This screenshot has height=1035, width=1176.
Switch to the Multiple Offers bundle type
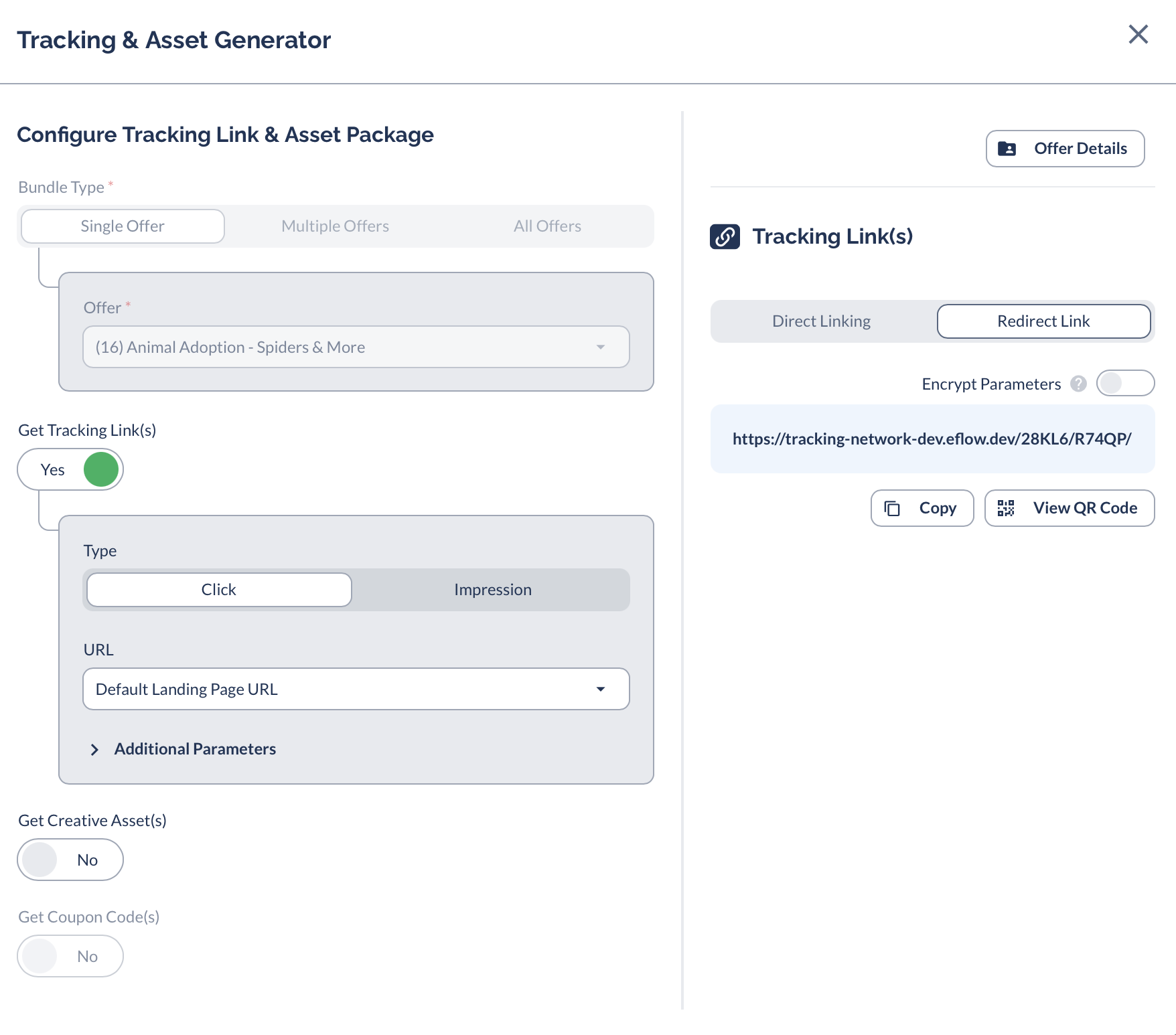click(335, 226)
